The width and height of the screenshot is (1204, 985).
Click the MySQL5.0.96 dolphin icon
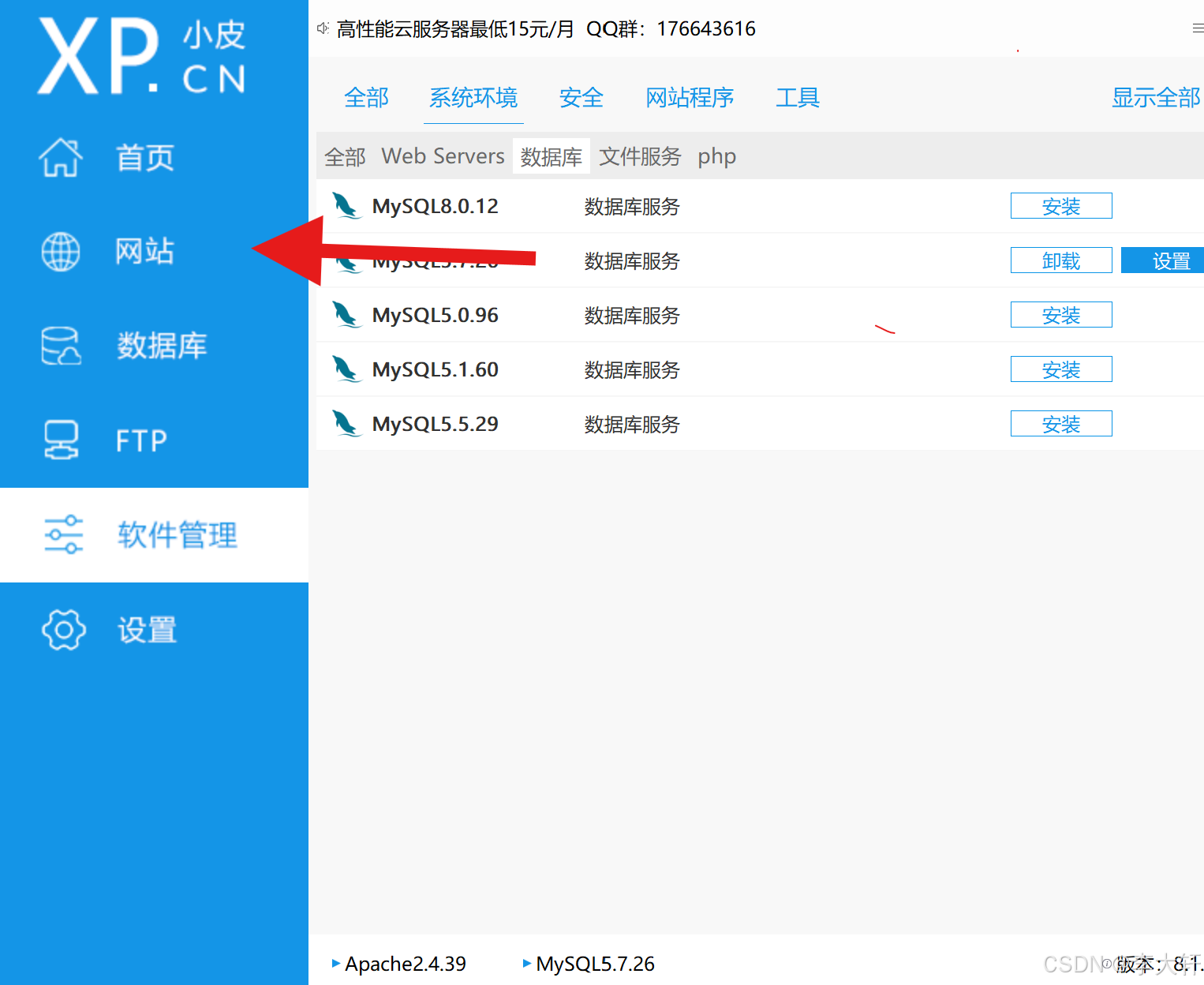[346, 315]
